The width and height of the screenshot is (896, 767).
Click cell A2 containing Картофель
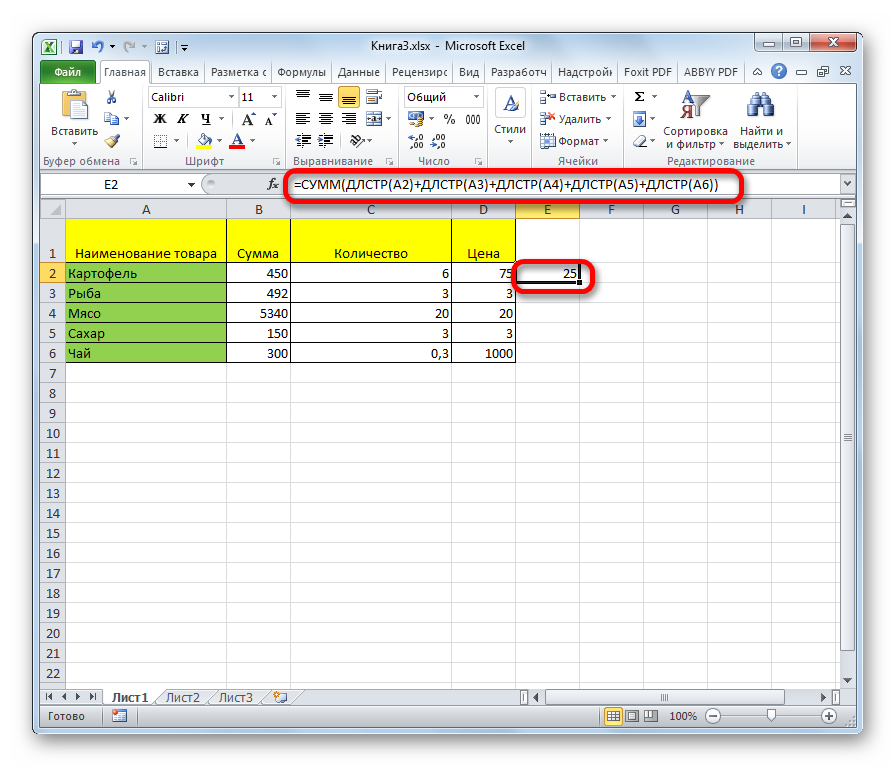pyautogui.click(x=146, y=273)
